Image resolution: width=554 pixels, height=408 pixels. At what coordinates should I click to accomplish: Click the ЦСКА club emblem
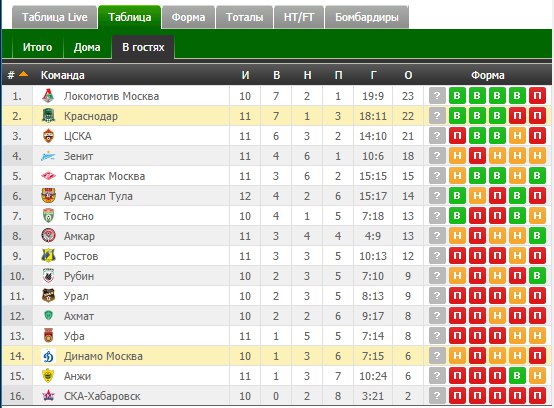pos(48,136)
